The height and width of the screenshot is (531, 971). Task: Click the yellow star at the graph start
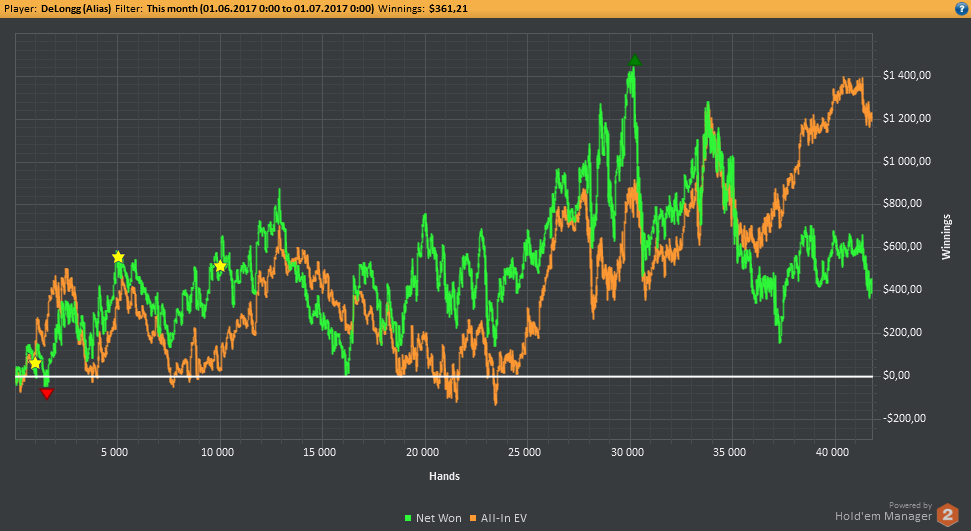pos(35,363)
